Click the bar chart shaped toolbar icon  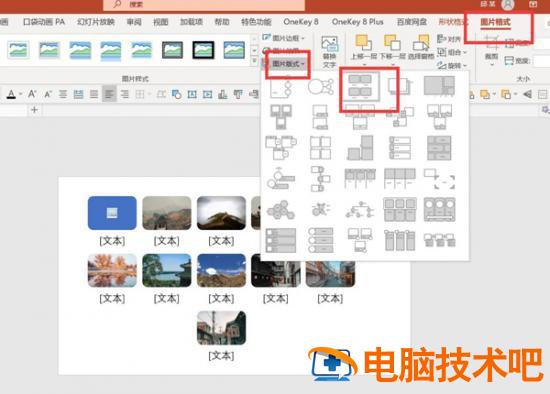222,94
